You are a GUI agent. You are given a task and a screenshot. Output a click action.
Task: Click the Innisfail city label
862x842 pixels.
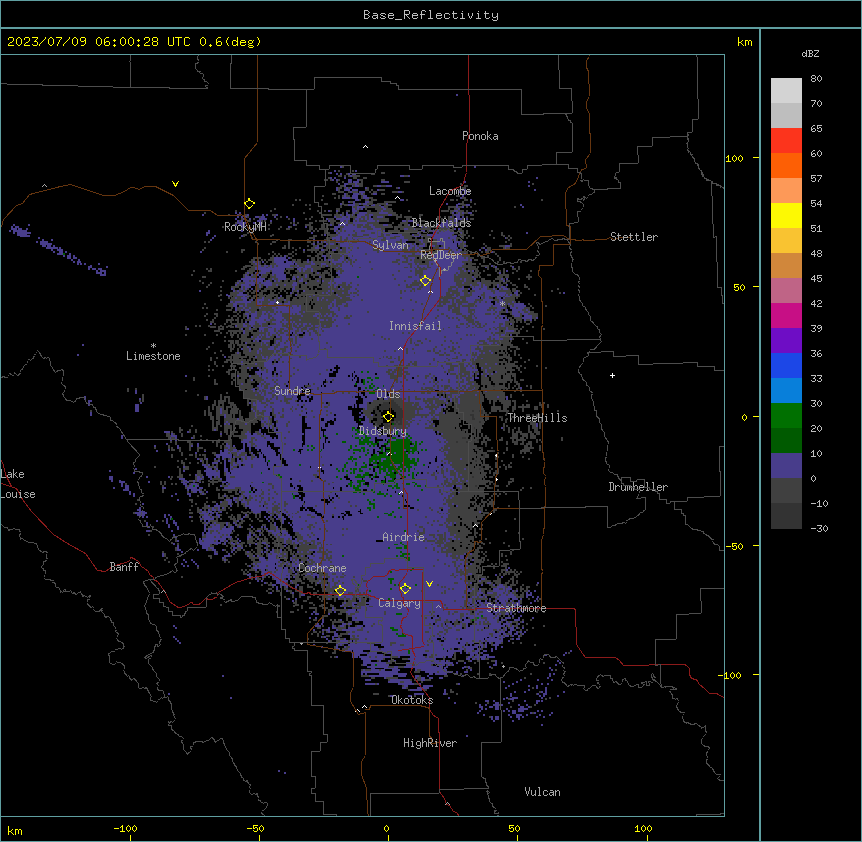tap(415, 326)
